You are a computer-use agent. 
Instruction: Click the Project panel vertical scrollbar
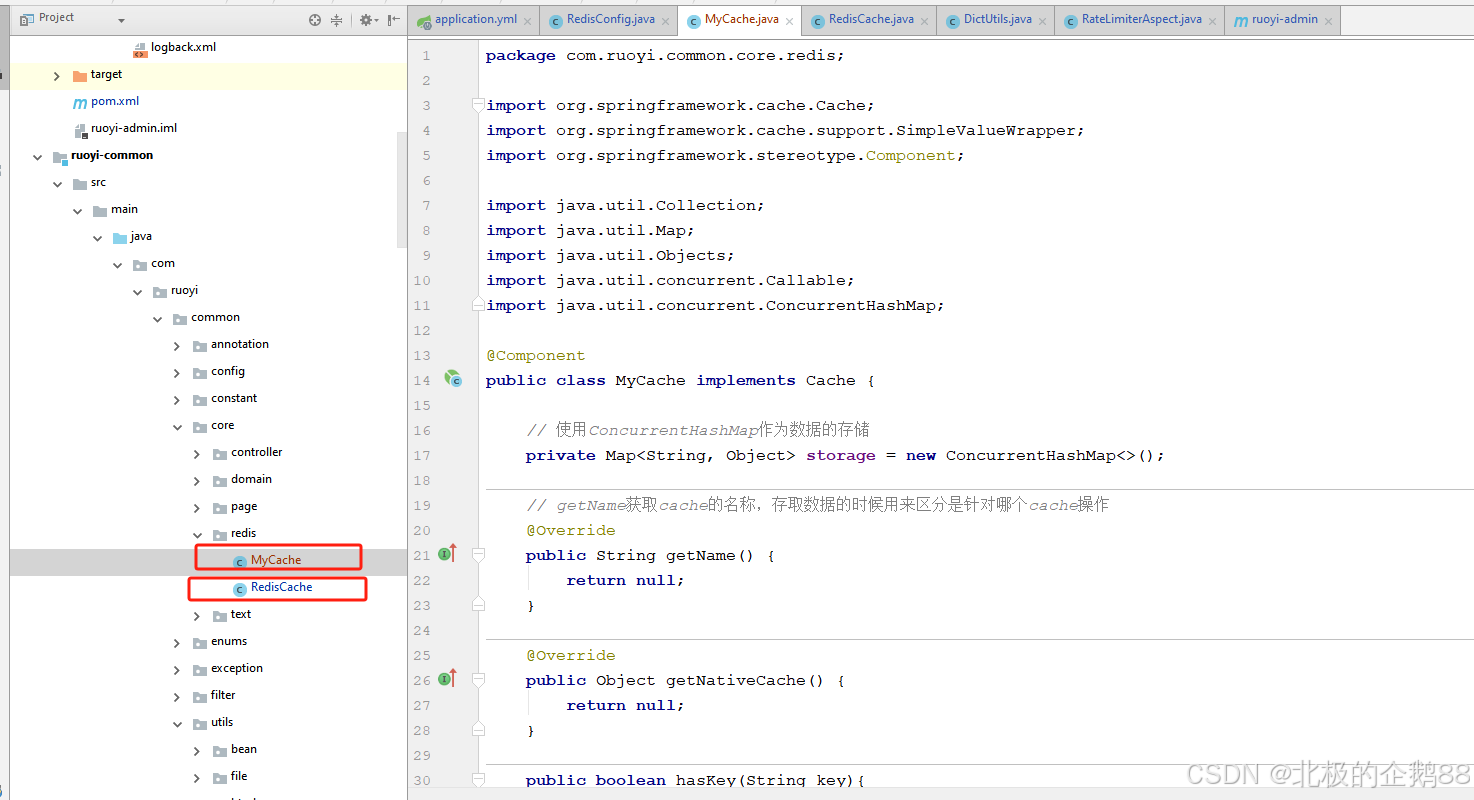pos(402,189)
